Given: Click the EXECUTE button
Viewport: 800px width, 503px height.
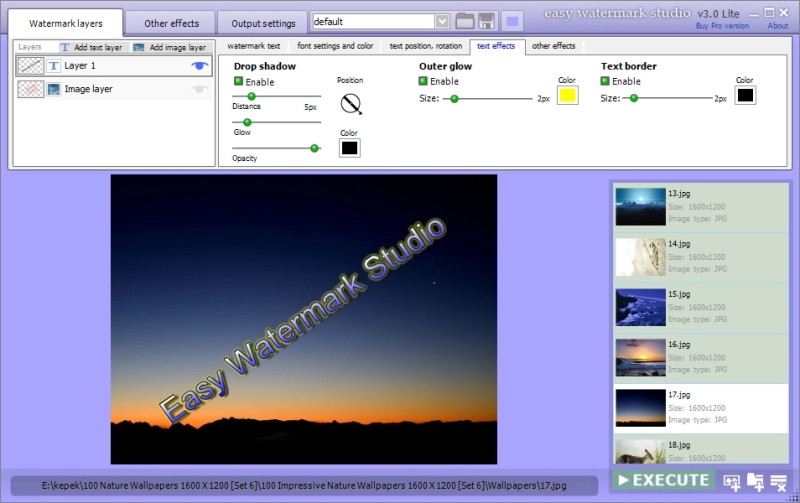Looking at the screenshot, I should coord(663,480).
